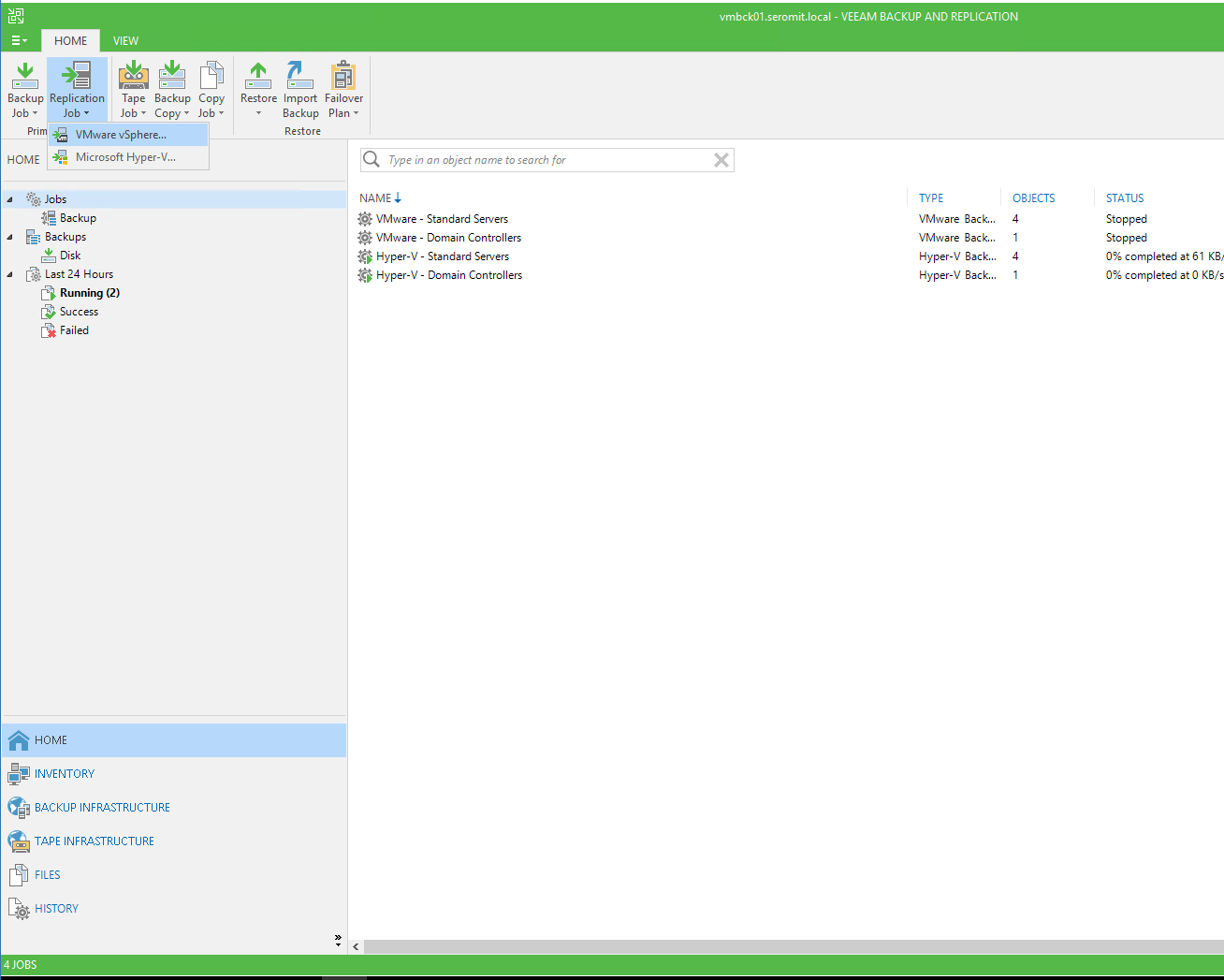Select the Backups tree item
The image size is (1224, 980).
[66, 237]
